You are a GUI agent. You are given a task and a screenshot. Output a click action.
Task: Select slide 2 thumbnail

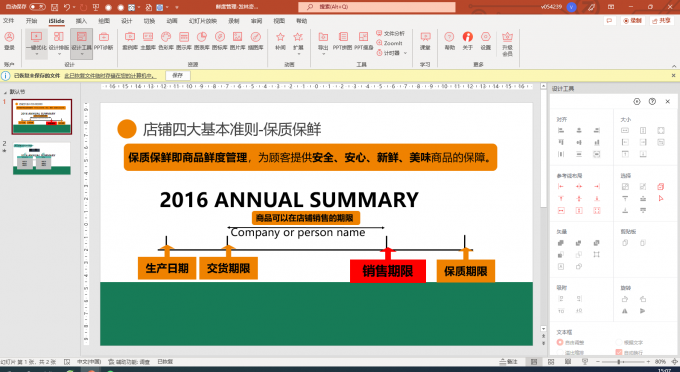[42, 159]
